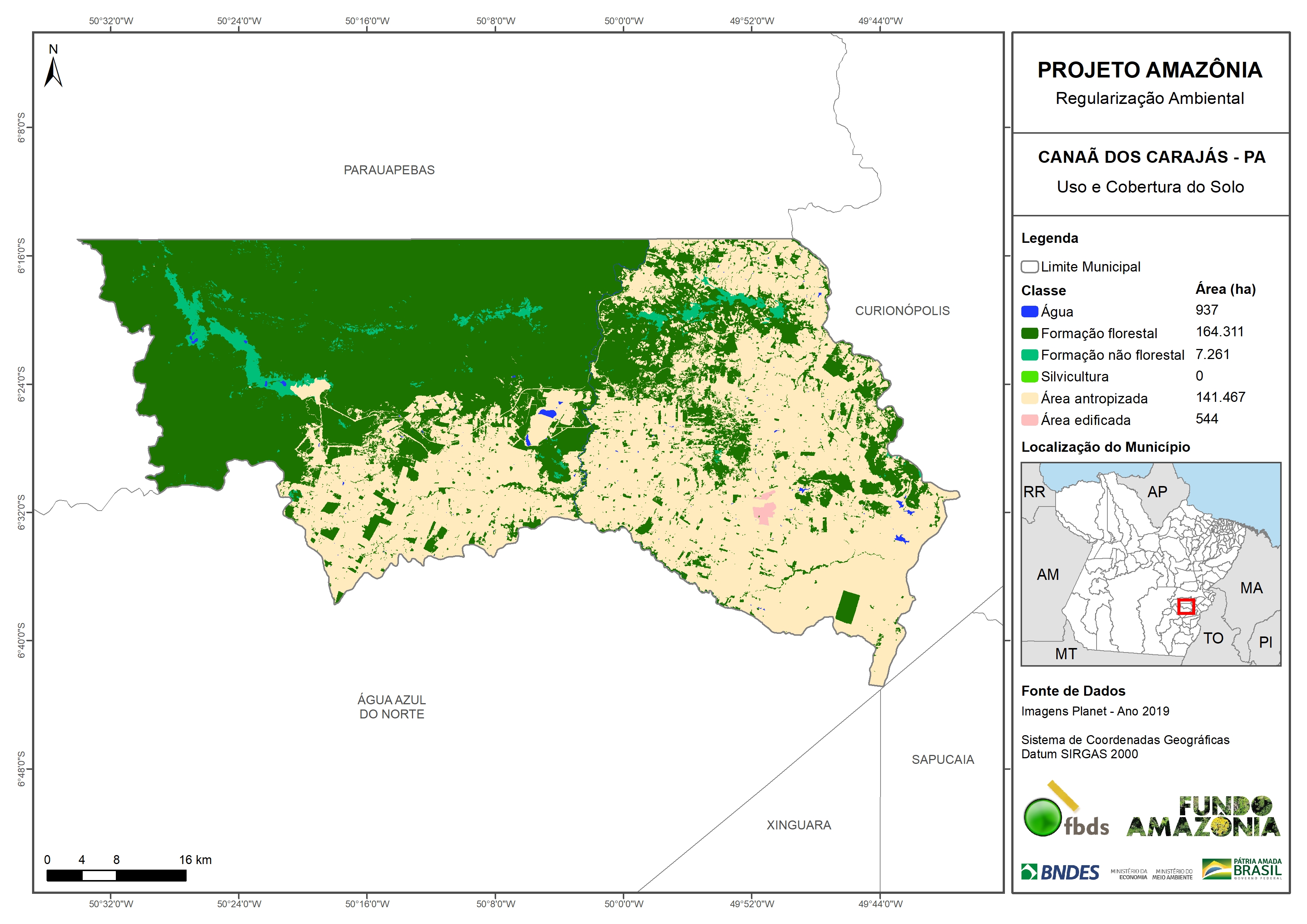The width and height of the screenshot is (1307, 924).
Task: Click the BNDES logo
Action: tap(1060, 871)
